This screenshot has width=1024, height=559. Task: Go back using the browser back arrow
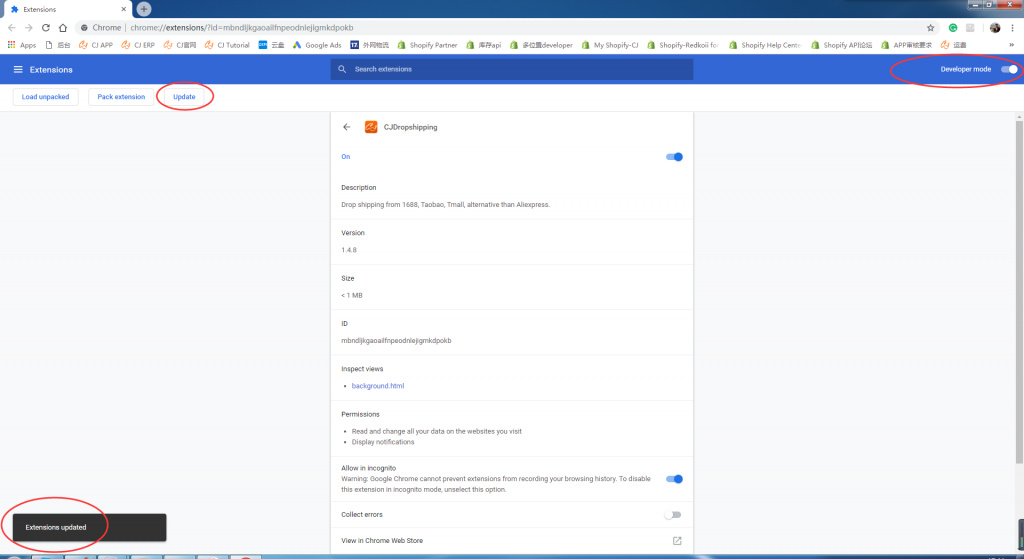[12, 27]
